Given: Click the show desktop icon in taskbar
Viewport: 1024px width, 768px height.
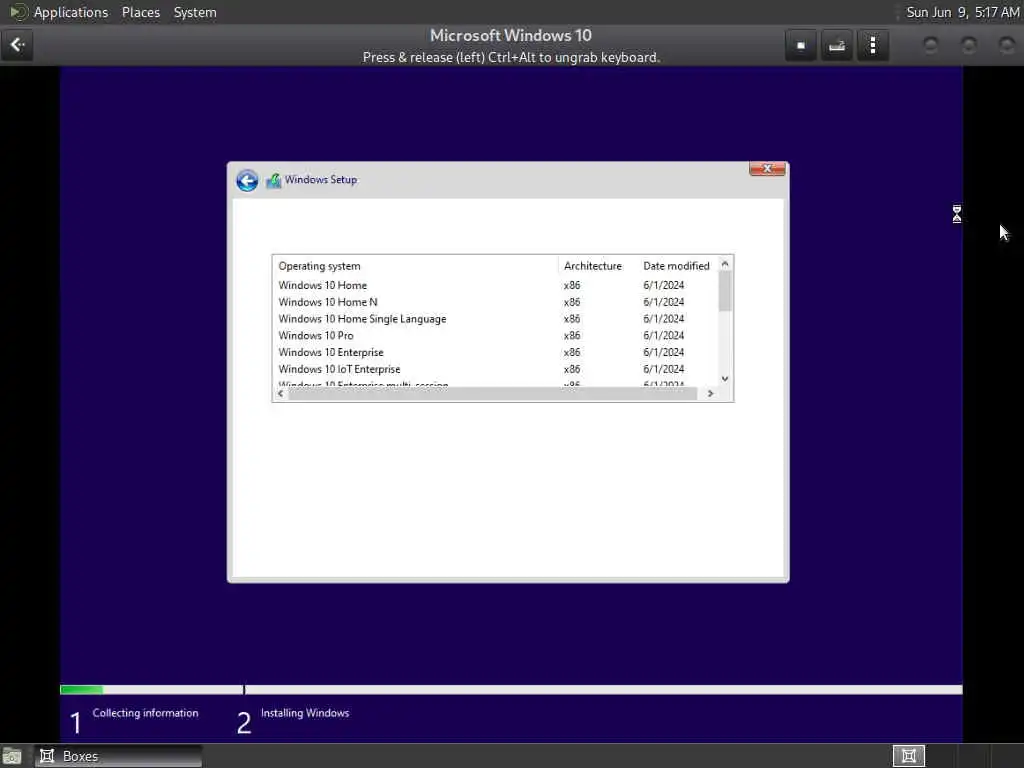Looking at the screenshot, I should 12,756.
